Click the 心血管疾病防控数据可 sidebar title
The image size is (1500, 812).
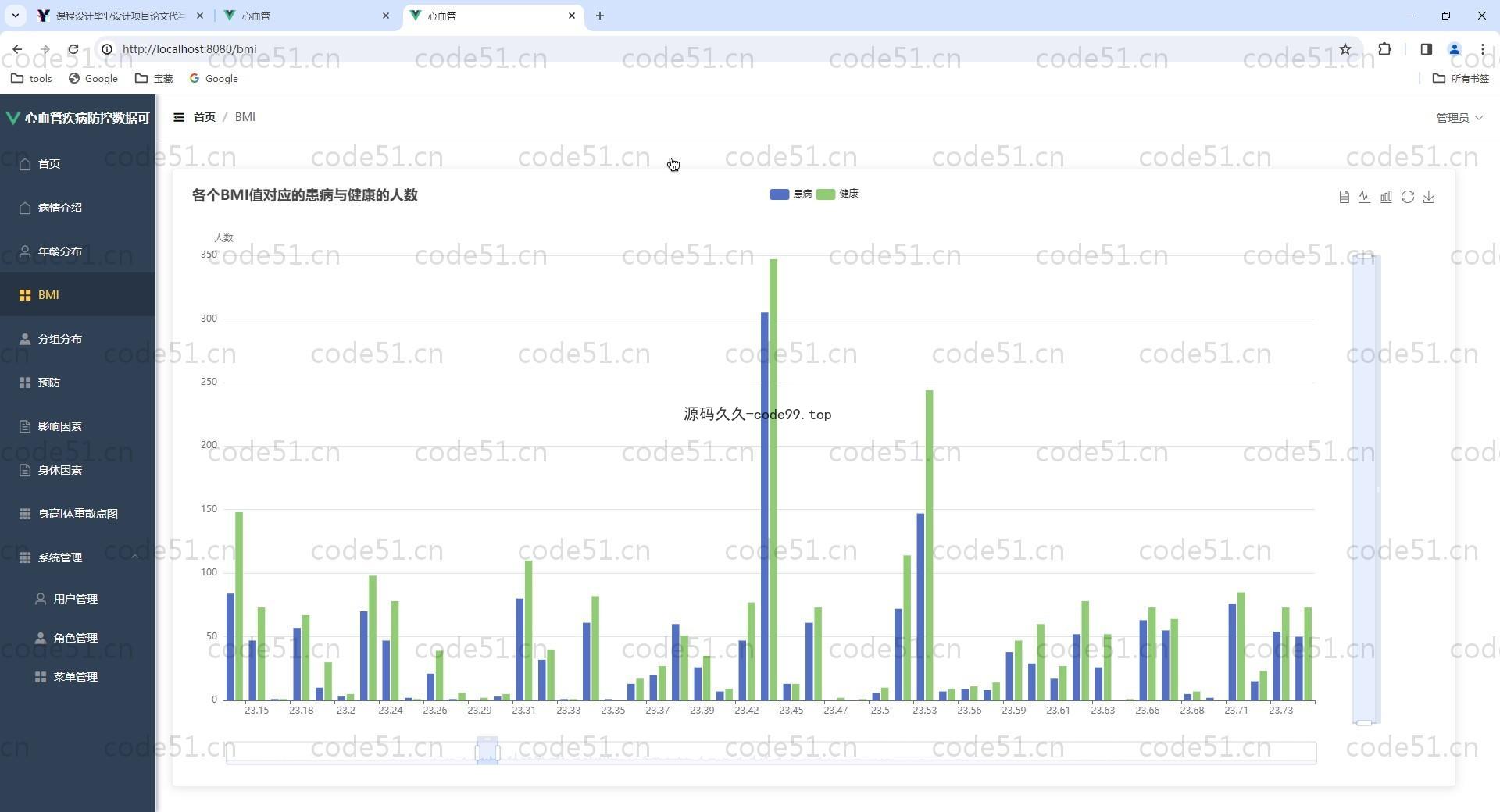tap(87, 118)
